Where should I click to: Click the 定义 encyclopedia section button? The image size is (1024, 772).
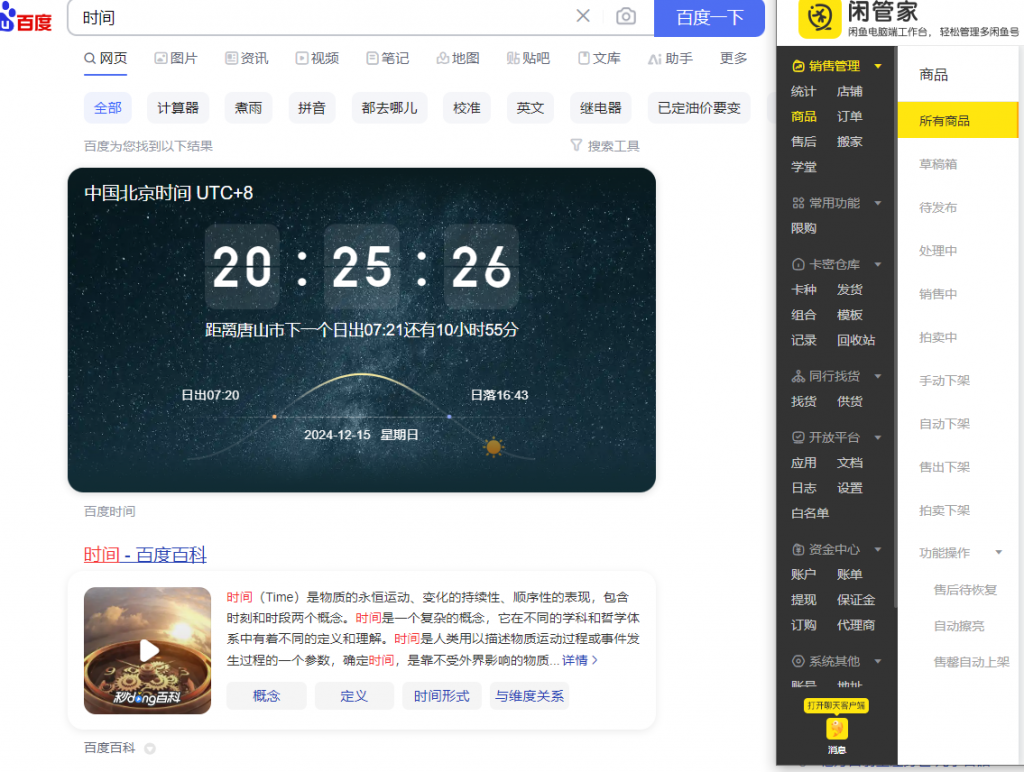pos(354,696)
